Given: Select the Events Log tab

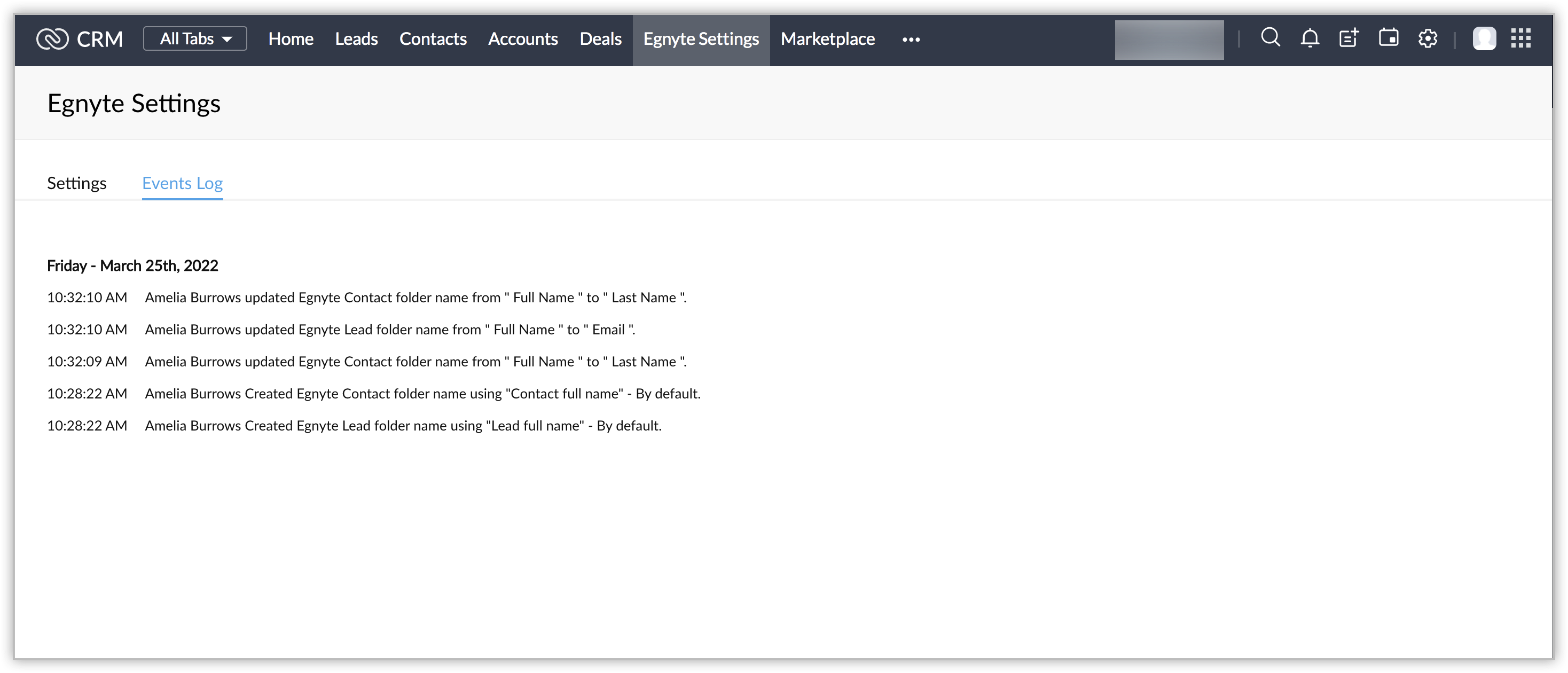Looking at the screenshot, I should pos(182,183).
